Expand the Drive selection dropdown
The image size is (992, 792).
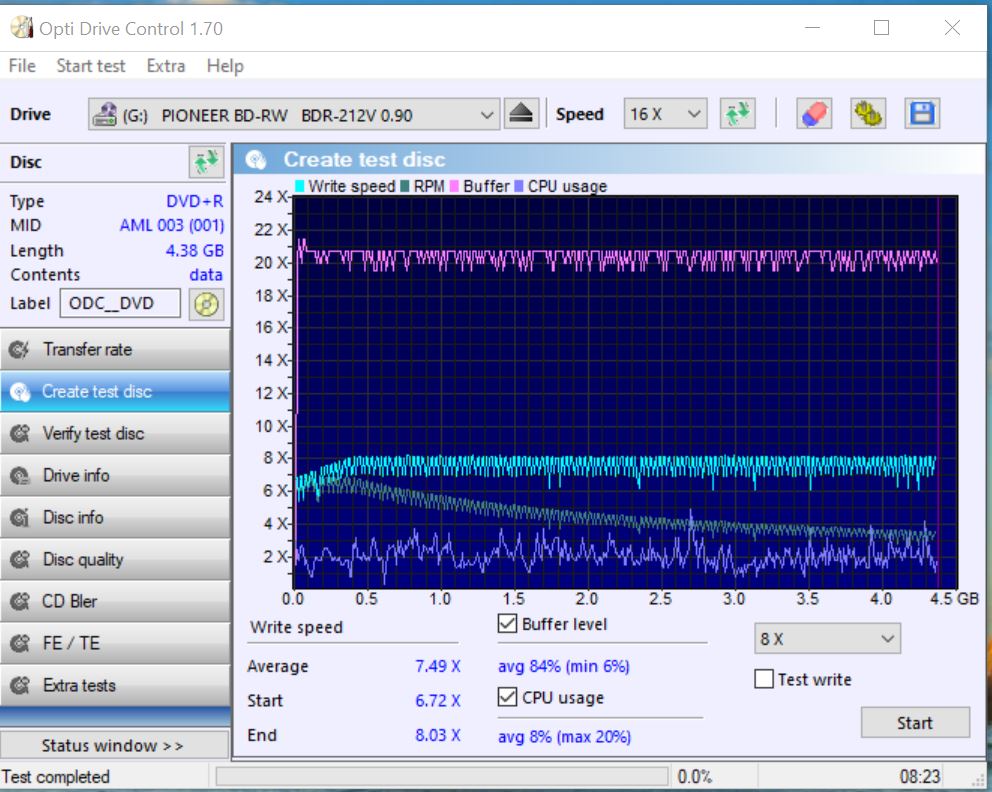[486, 115]
